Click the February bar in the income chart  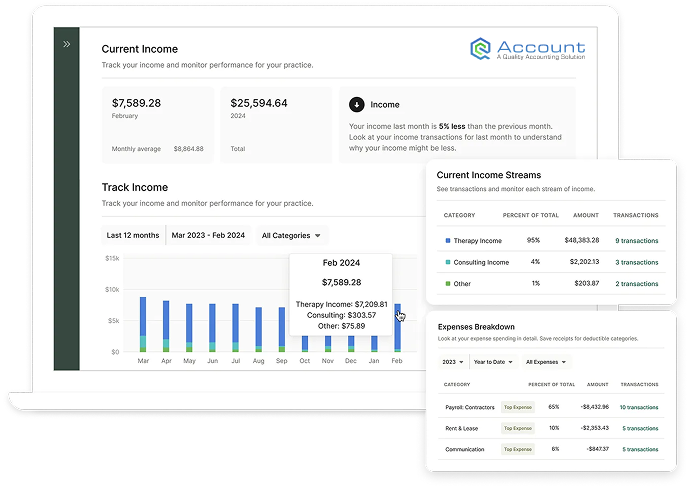pyautogui.click(x=396, y=328)
